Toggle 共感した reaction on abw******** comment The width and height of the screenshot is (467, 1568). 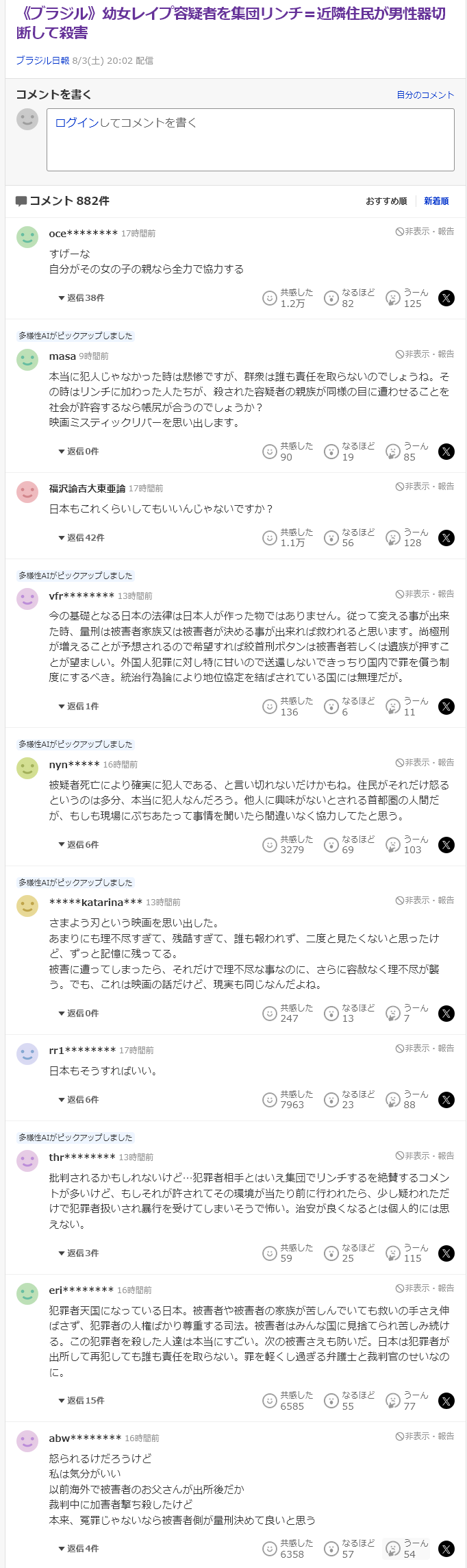270,1549
